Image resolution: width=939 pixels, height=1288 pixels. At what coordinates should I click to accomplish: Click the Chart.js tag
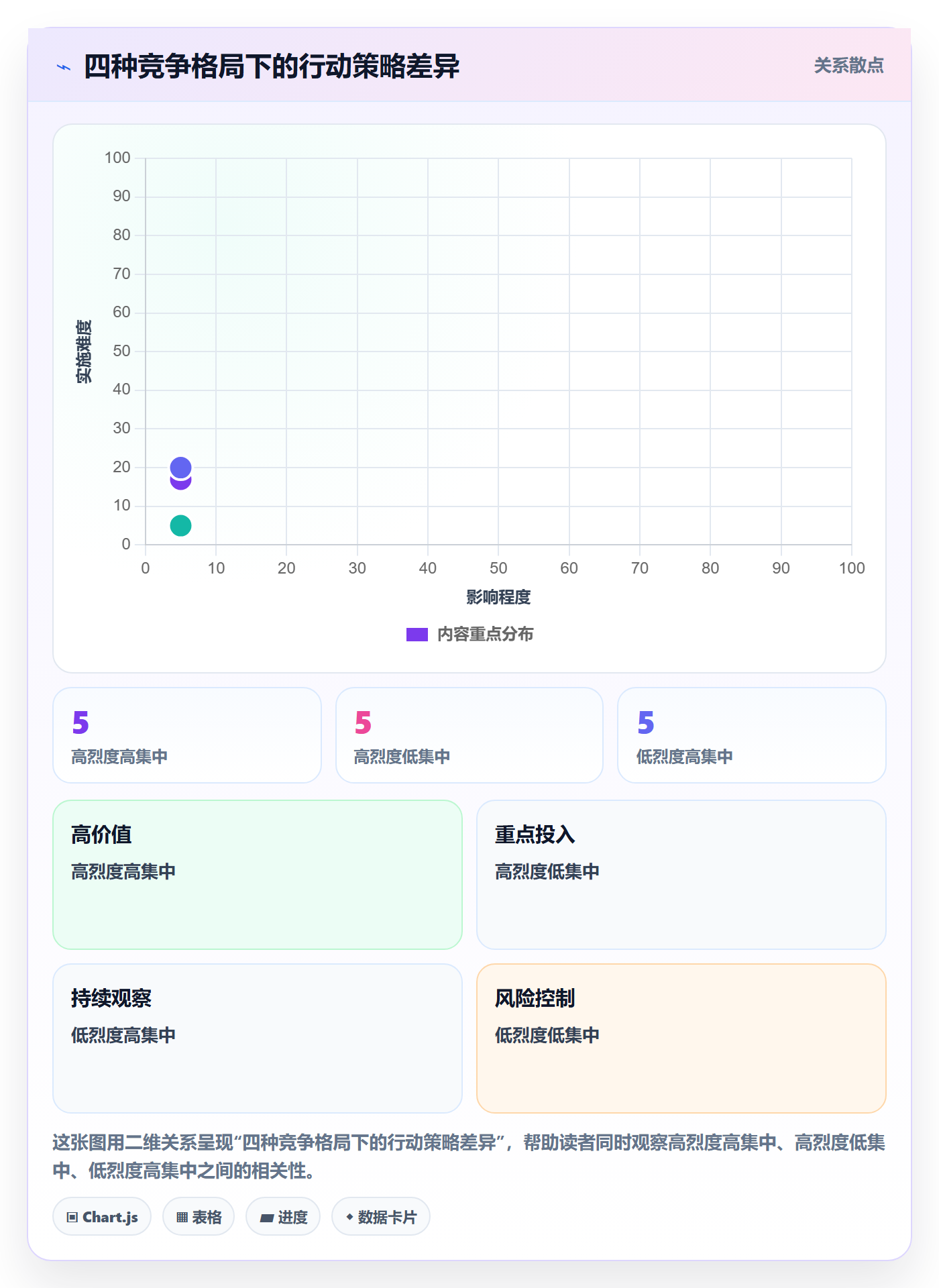point(102,1217)
